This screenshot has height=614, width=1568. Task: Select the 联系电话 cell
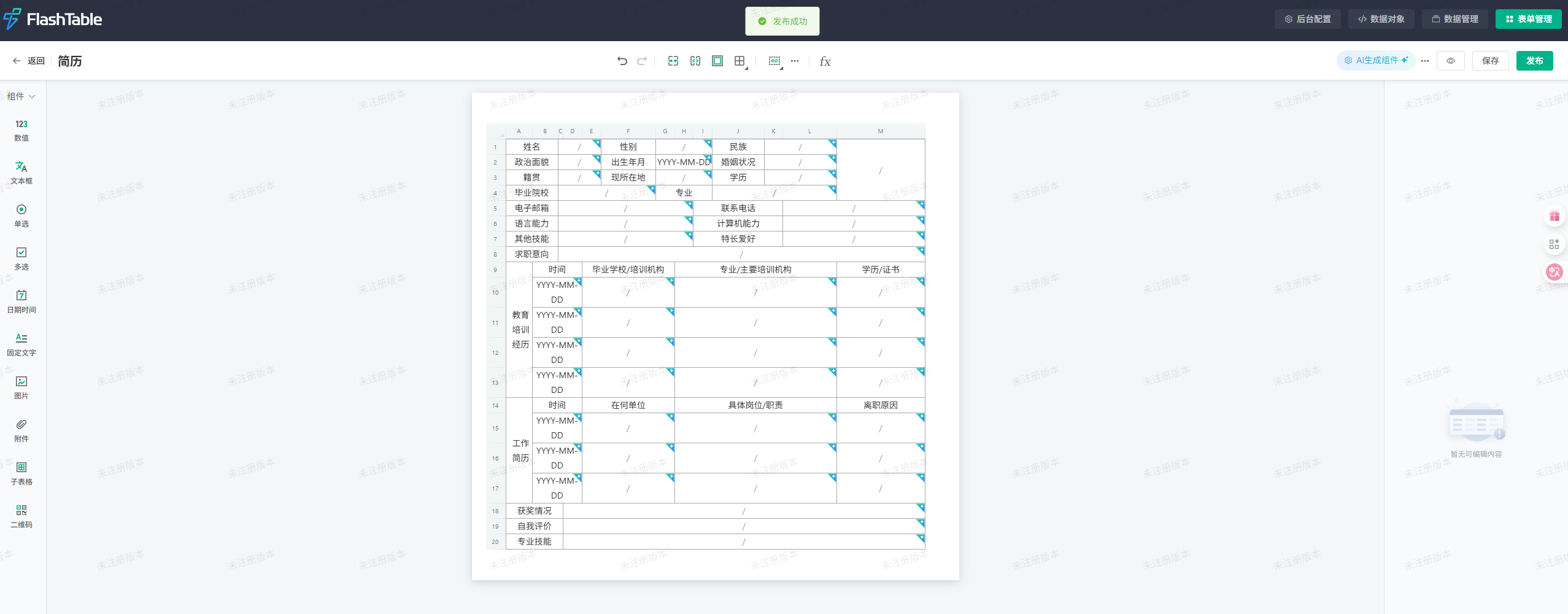point(738,208)
